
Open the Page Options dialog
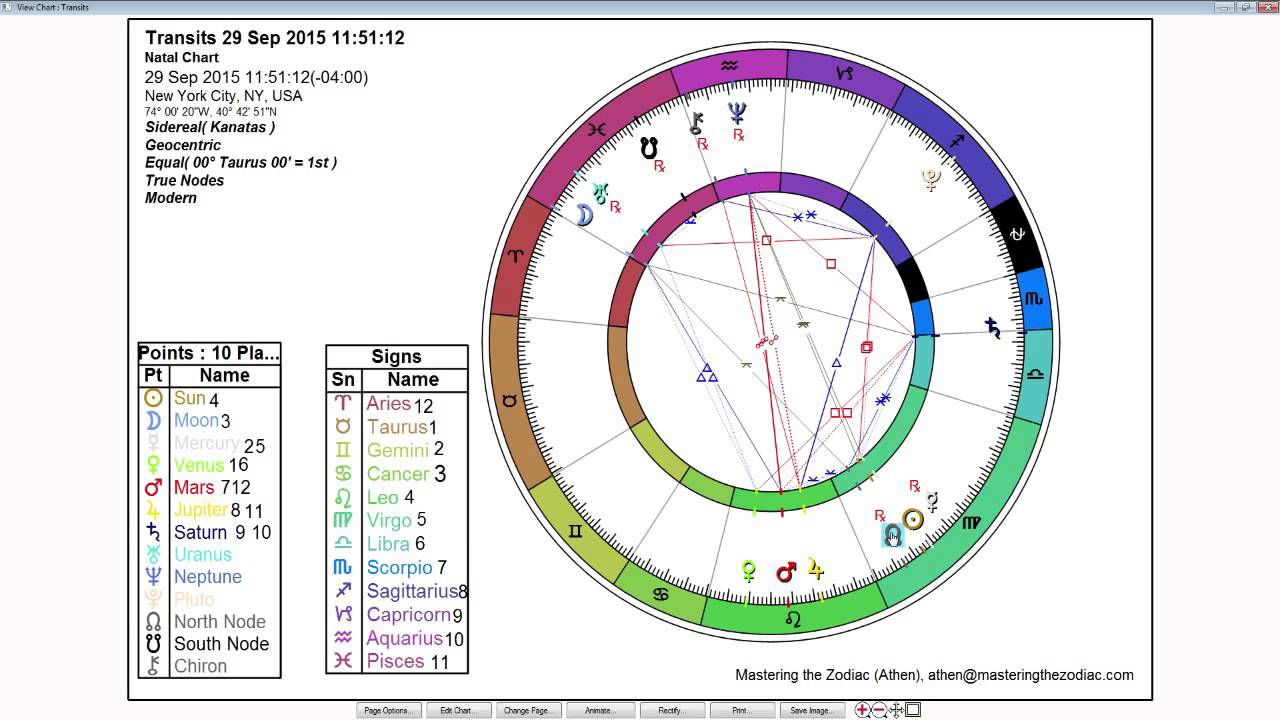point(387,711)
